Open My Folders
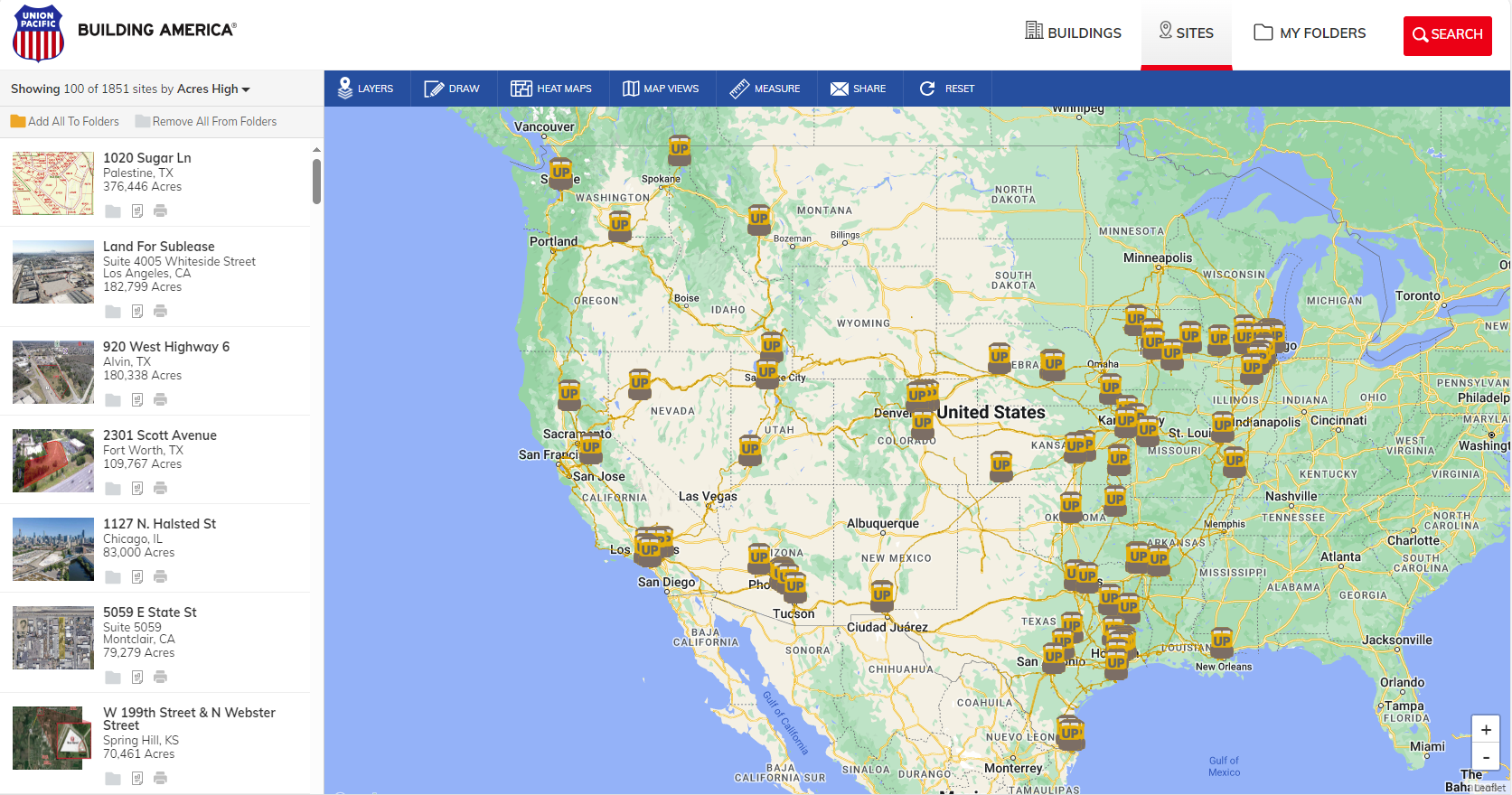The width and height of the screenshot is (1512, 795). click(x=1310, y=33)
